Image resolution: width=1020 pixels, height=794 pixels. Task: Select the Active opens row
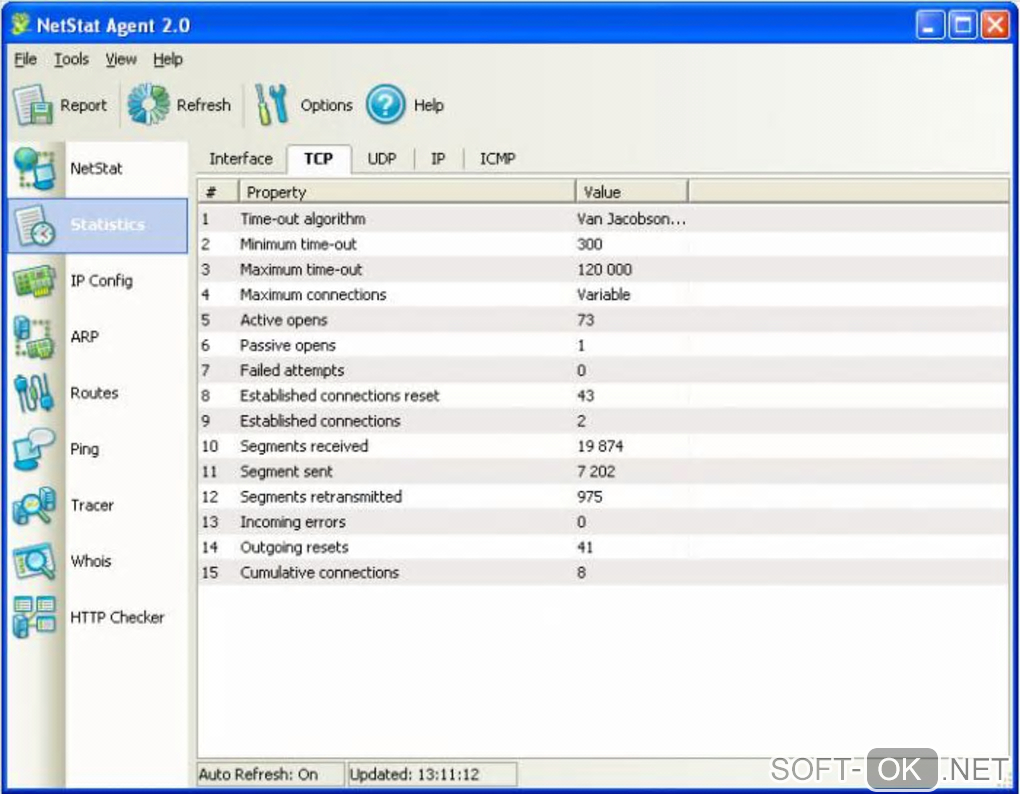(603, 320)
